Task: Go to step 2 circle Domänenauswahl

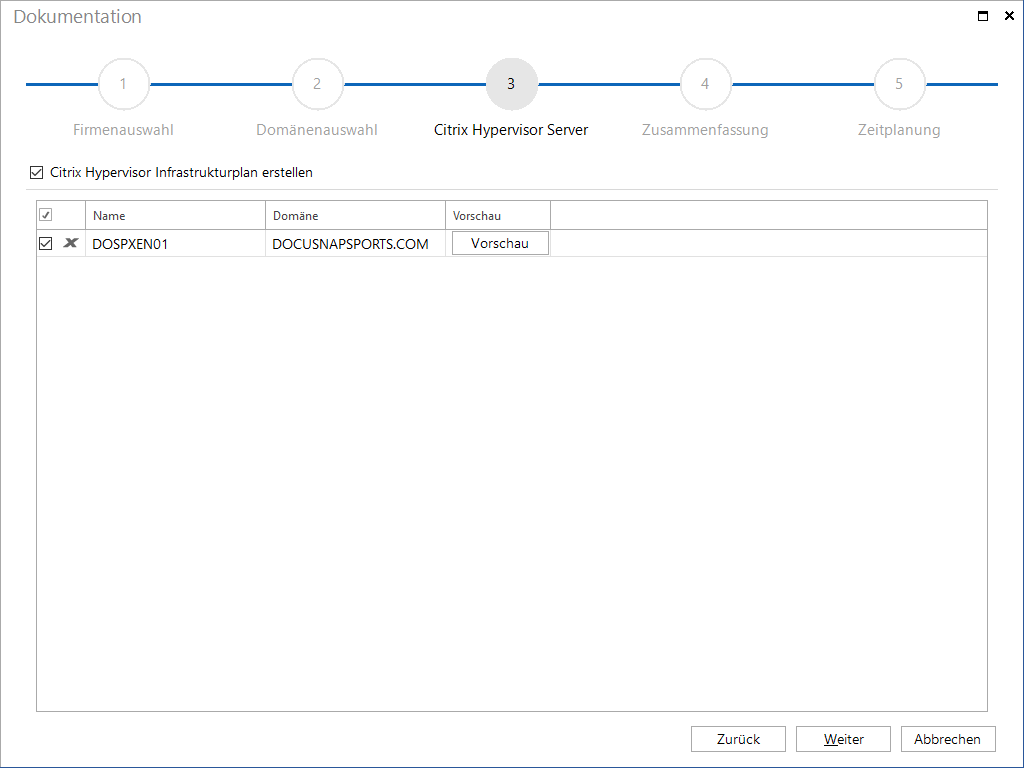Action: (317, 84)
